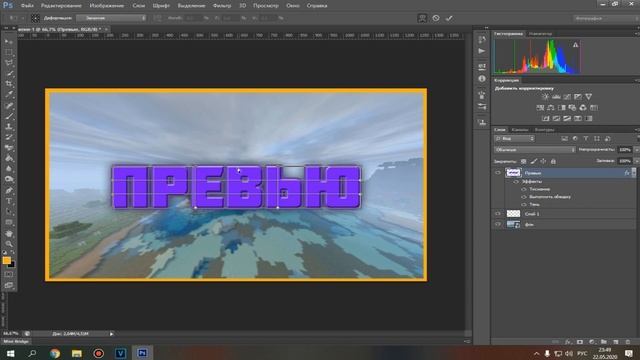The width and height of the screenshot is (640, 360).
Task: Hide the Превью text layer
Action: click(x=498, y=173)
